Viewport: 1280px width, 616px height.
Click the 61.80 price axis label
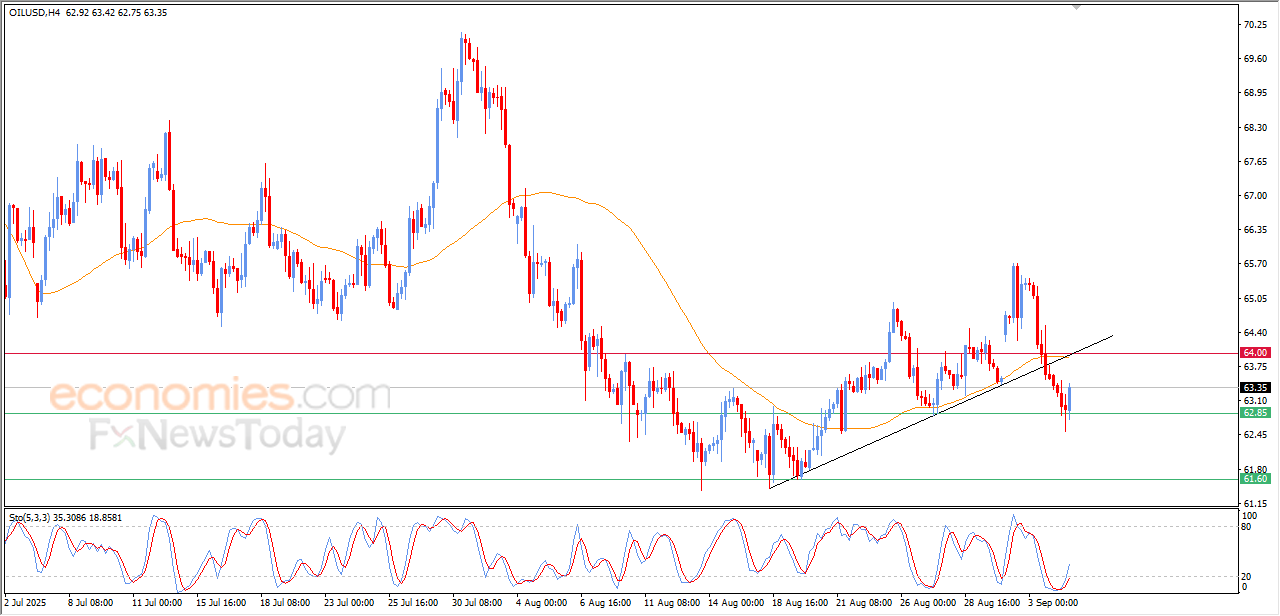[x=1256, y=469]
